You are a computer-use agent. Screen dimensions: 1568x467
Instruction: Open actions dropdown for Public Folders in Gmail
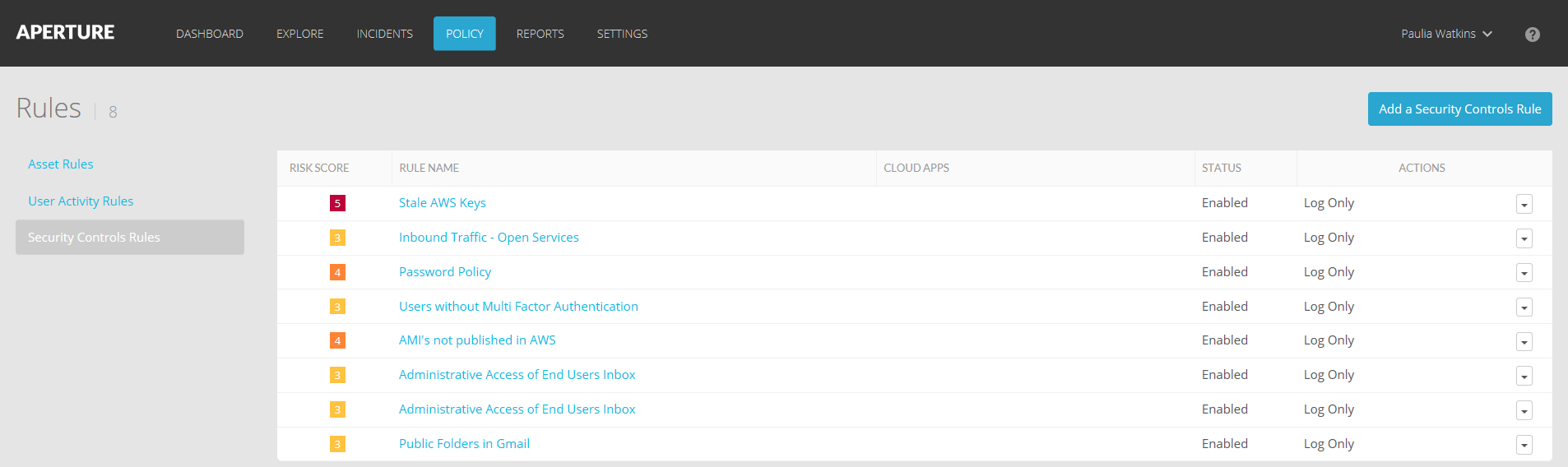coord(1524,445)
